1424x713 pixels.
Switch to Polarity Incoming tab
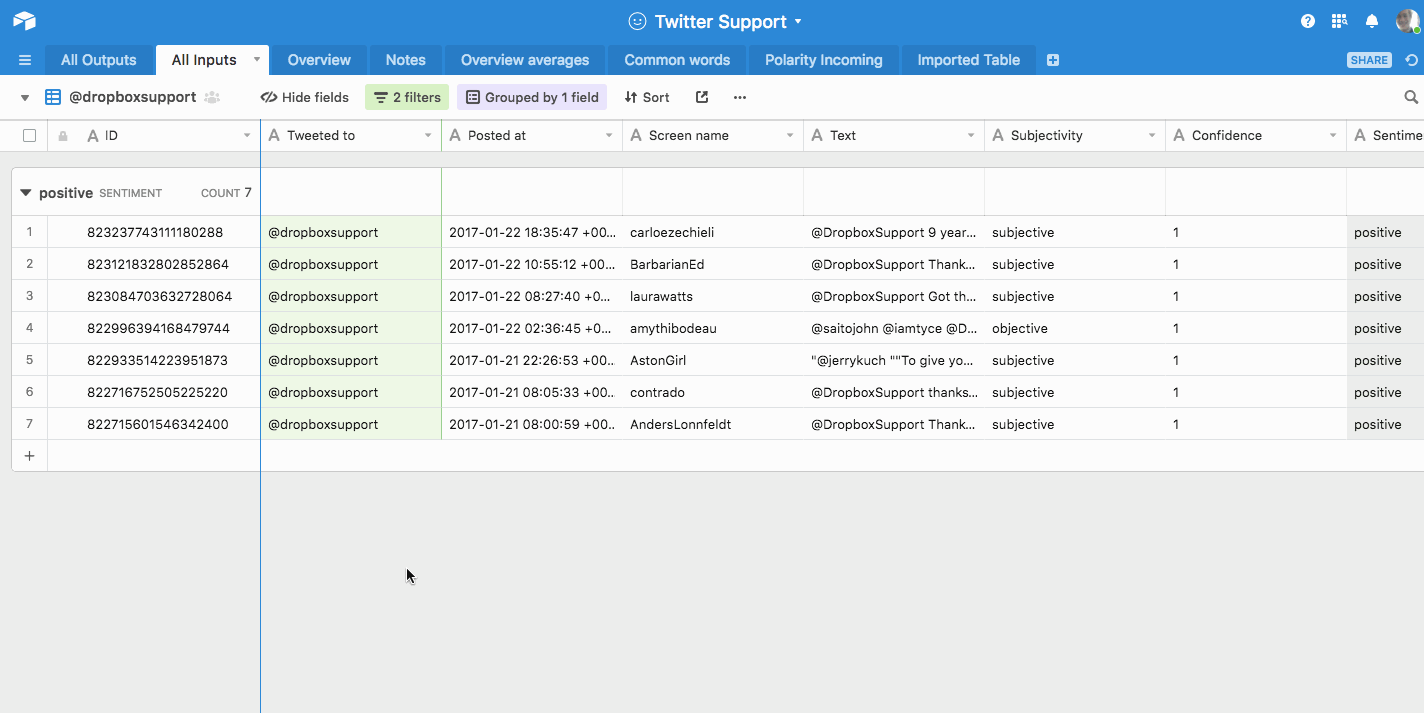click(824, 60)
